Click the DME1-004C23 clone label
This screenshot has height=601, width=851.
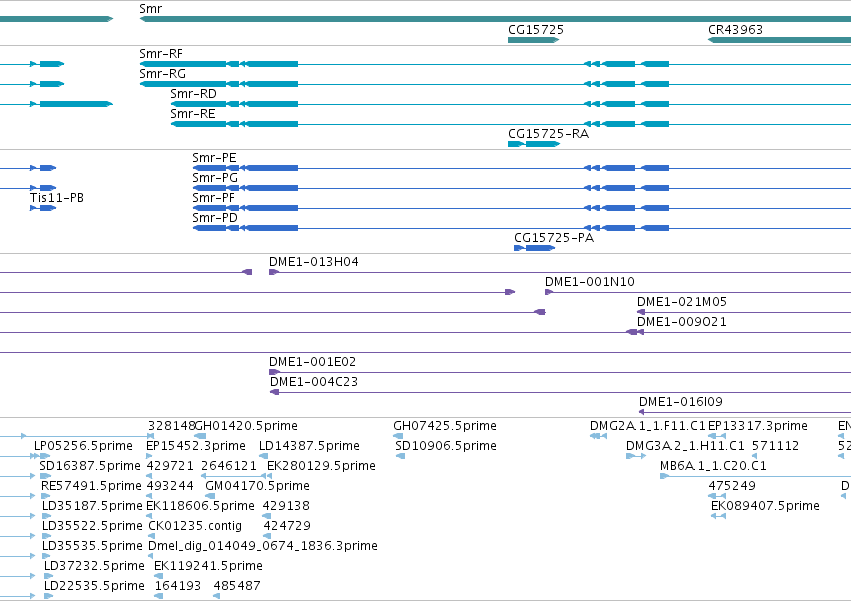tap(314, 382)
